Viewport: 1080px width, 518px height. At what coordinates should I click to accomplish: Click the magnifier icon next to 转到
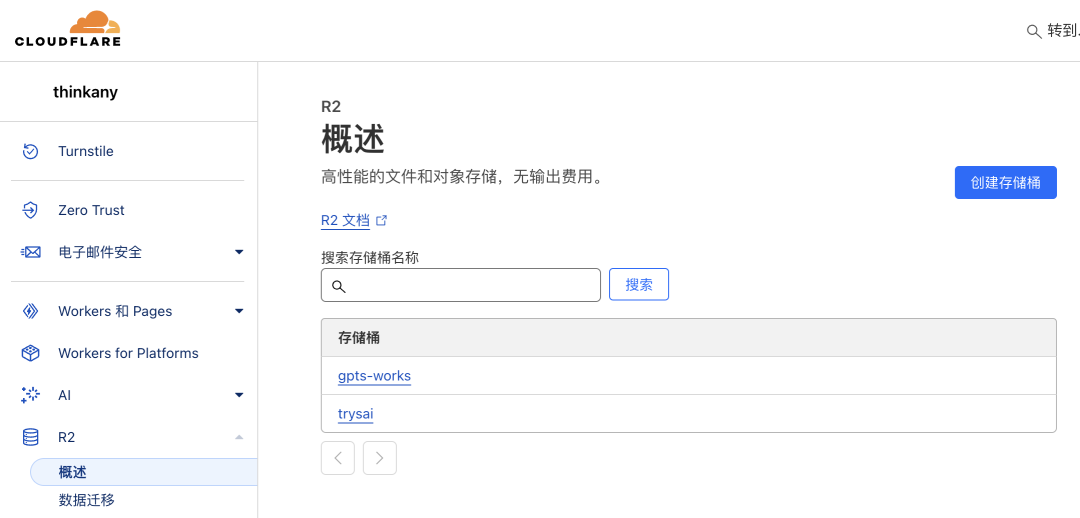click(1034, 31)
